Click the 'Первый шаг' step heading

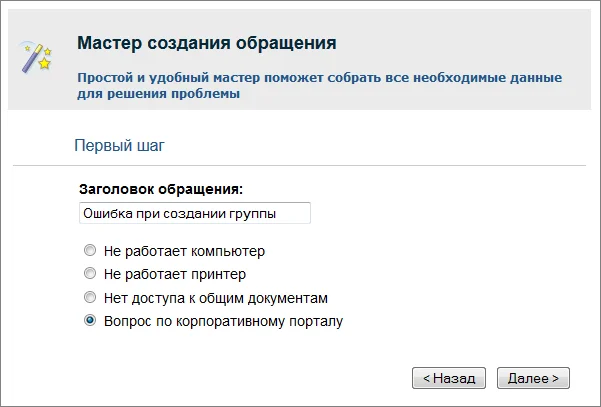point(119,145)
